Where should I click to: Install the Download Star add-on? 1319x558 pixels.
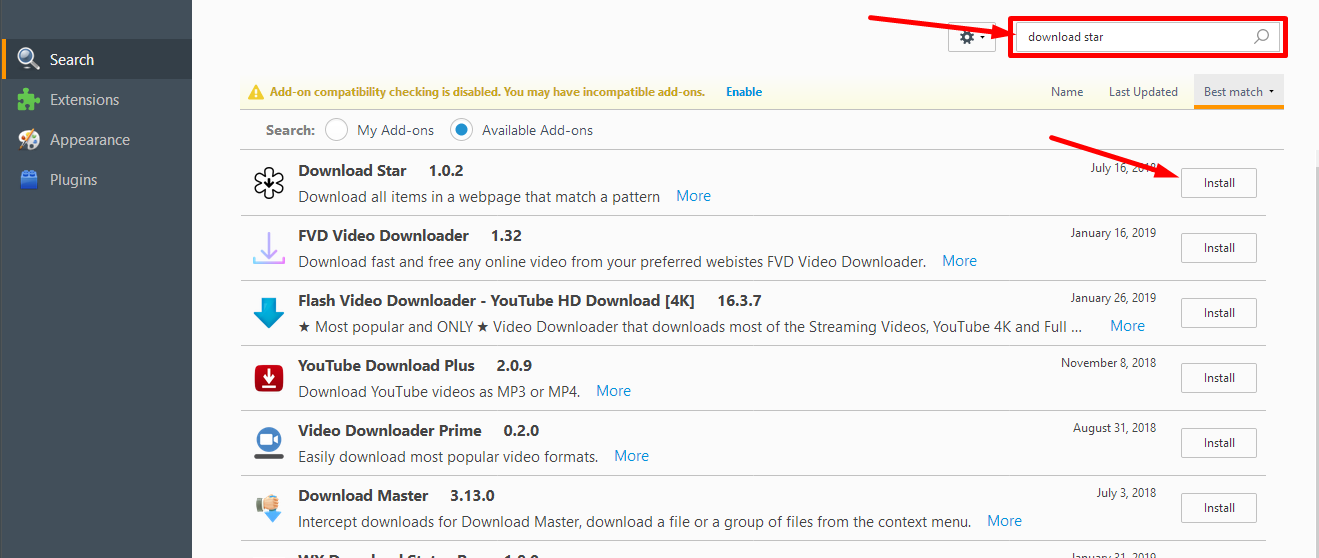[x=1219, y=183]
